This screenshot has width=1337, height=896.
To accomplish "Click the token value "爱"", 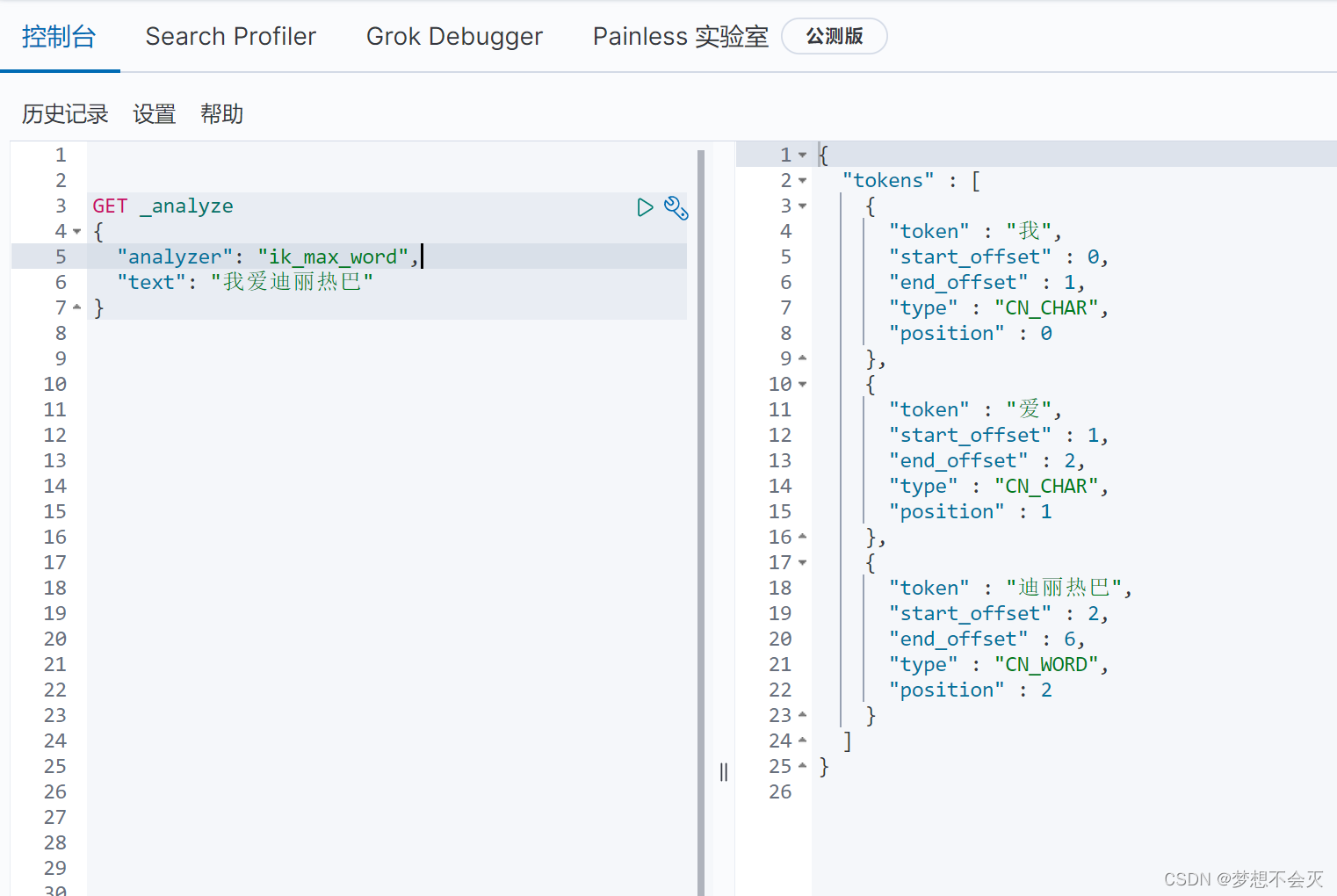I will coord(1029,410).
